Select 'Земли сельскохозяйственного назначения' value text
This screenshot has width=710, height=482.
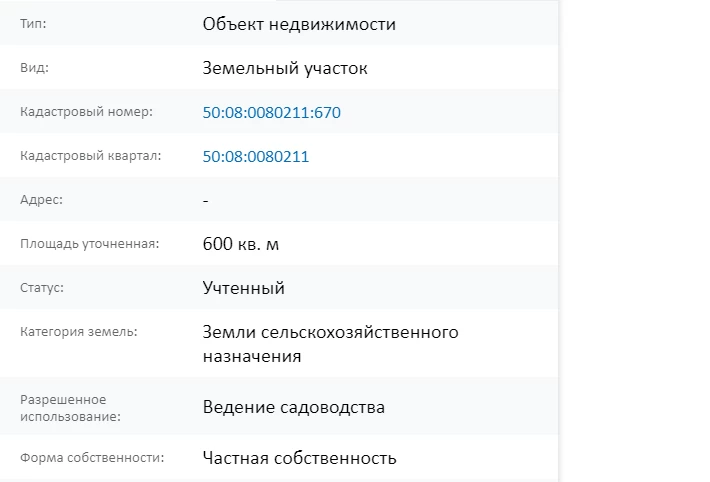[329, 343]
